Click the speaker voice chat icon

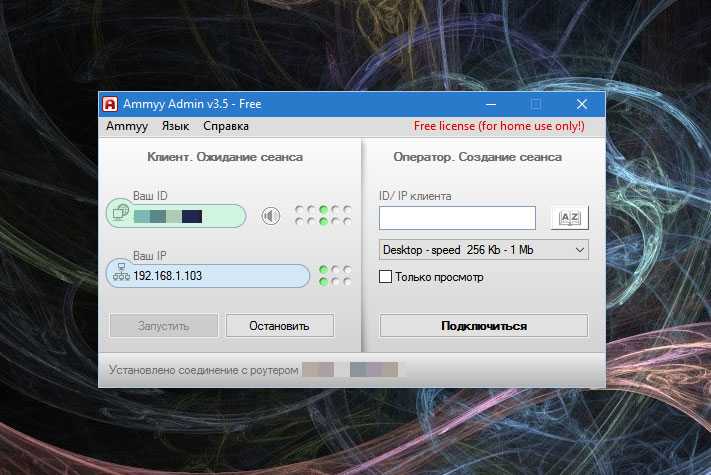click(271, 216)
